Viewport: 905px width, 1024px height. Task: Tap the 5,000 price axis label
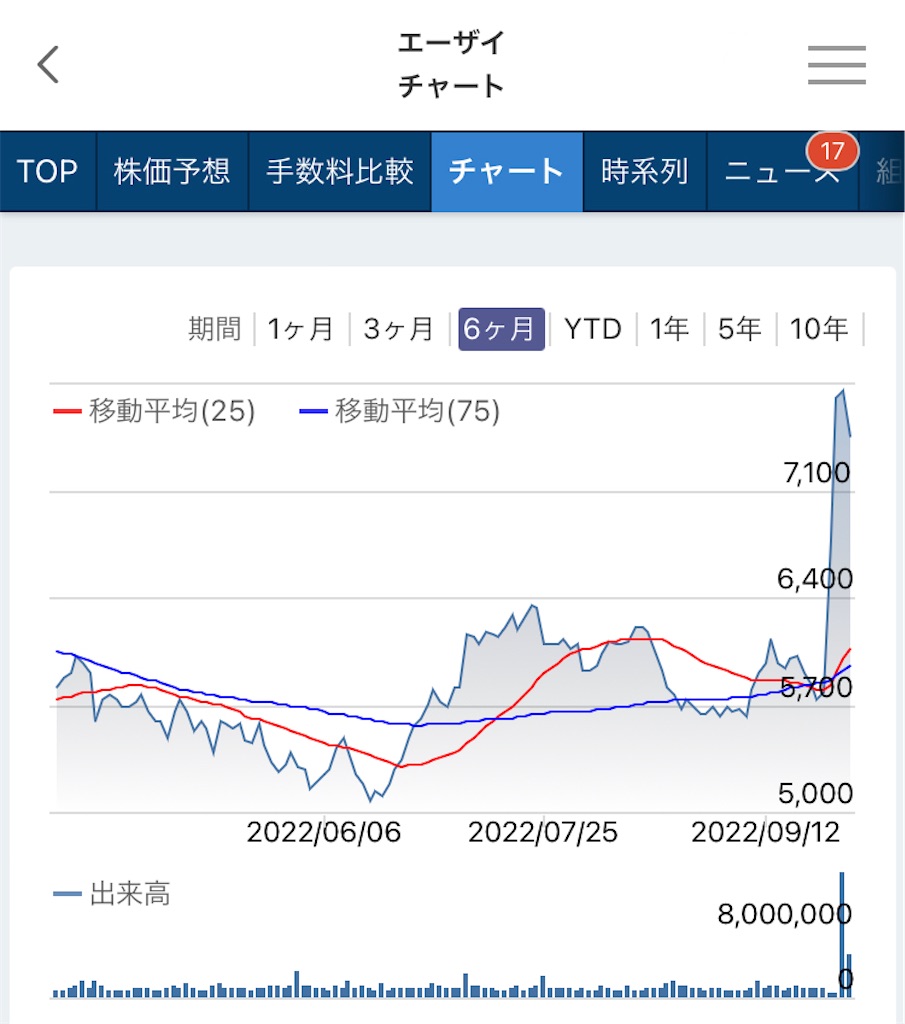[816, 794]
